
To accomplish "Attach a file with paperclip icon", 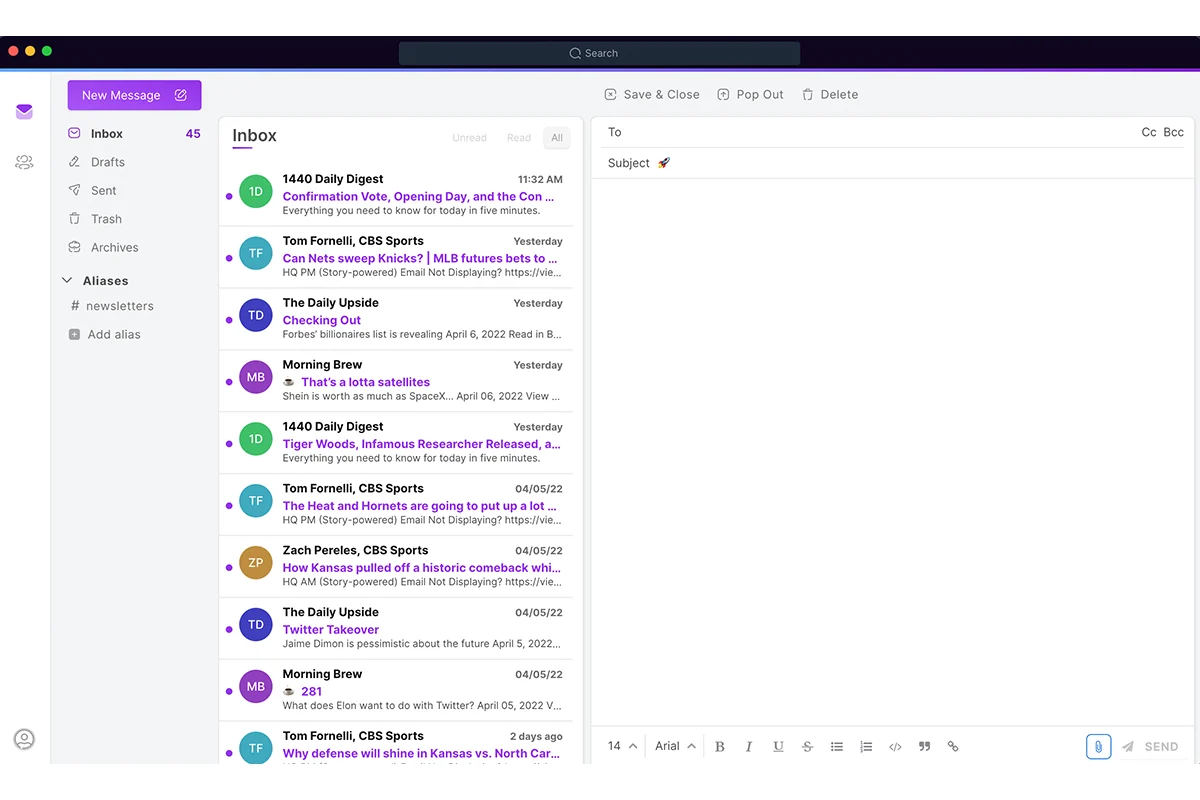I will click(x=1098, y=746).
